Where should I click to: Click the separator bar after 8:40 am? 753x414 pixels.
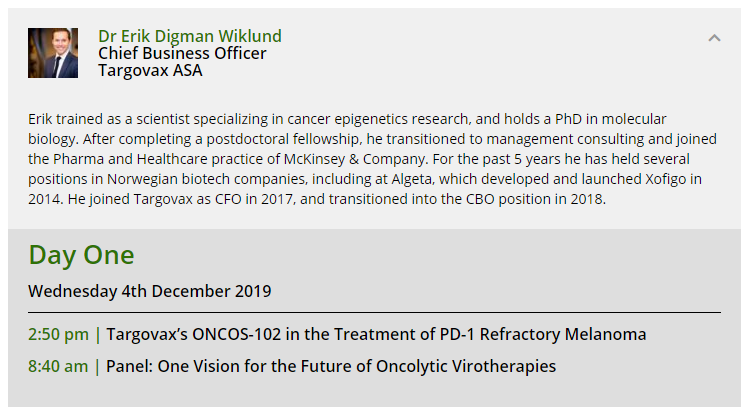click(97, 366)
